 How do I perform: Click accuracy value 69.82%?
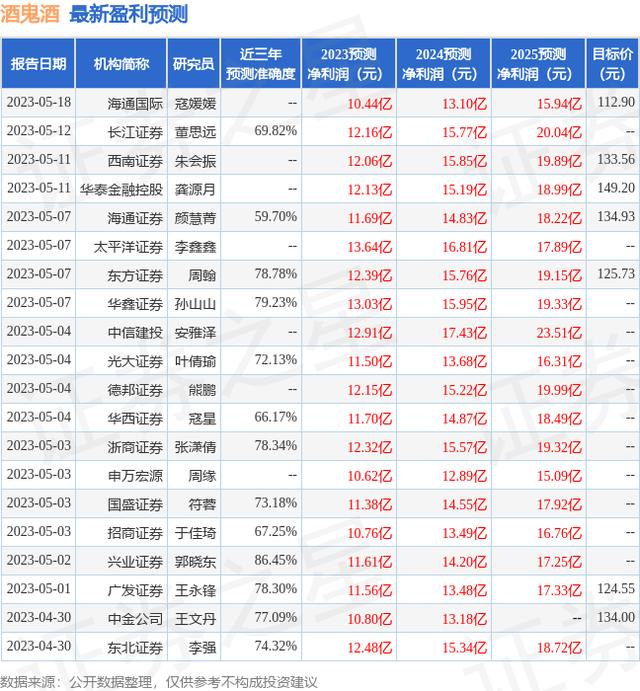275,131
